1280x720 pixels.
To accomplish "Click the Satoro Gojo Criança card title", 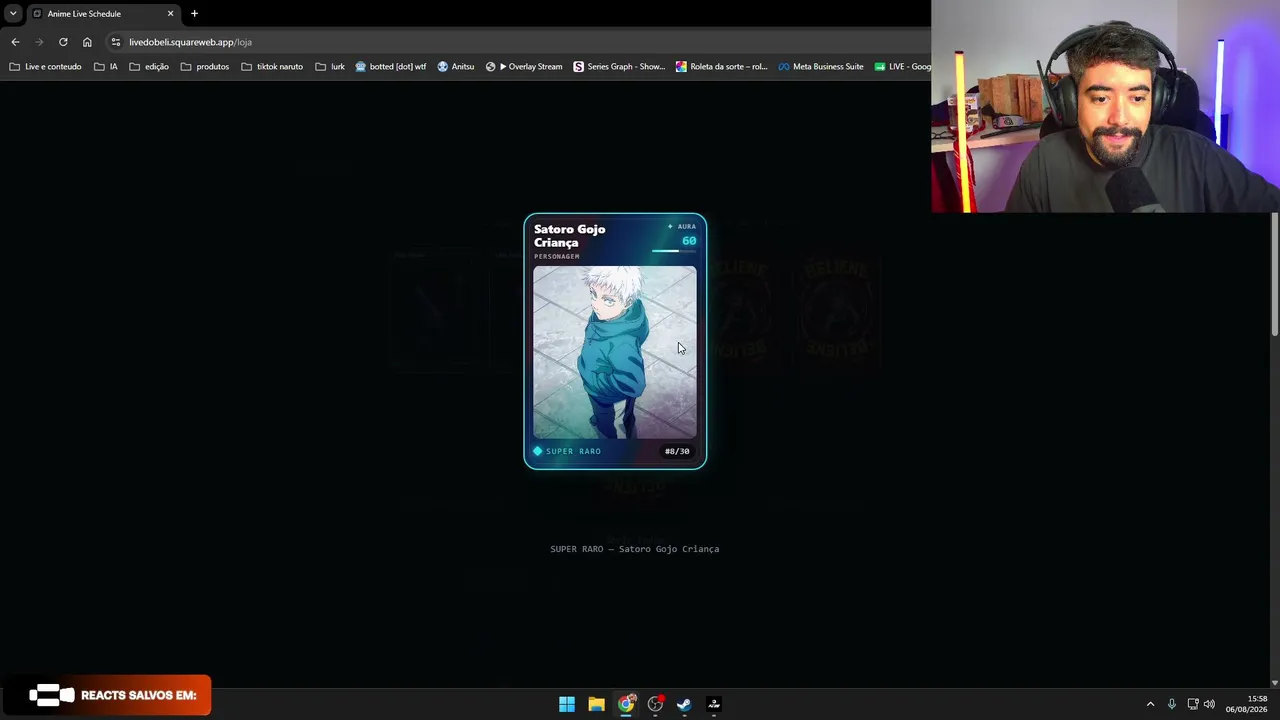I will pyautogui.click(x=570, y=236).
